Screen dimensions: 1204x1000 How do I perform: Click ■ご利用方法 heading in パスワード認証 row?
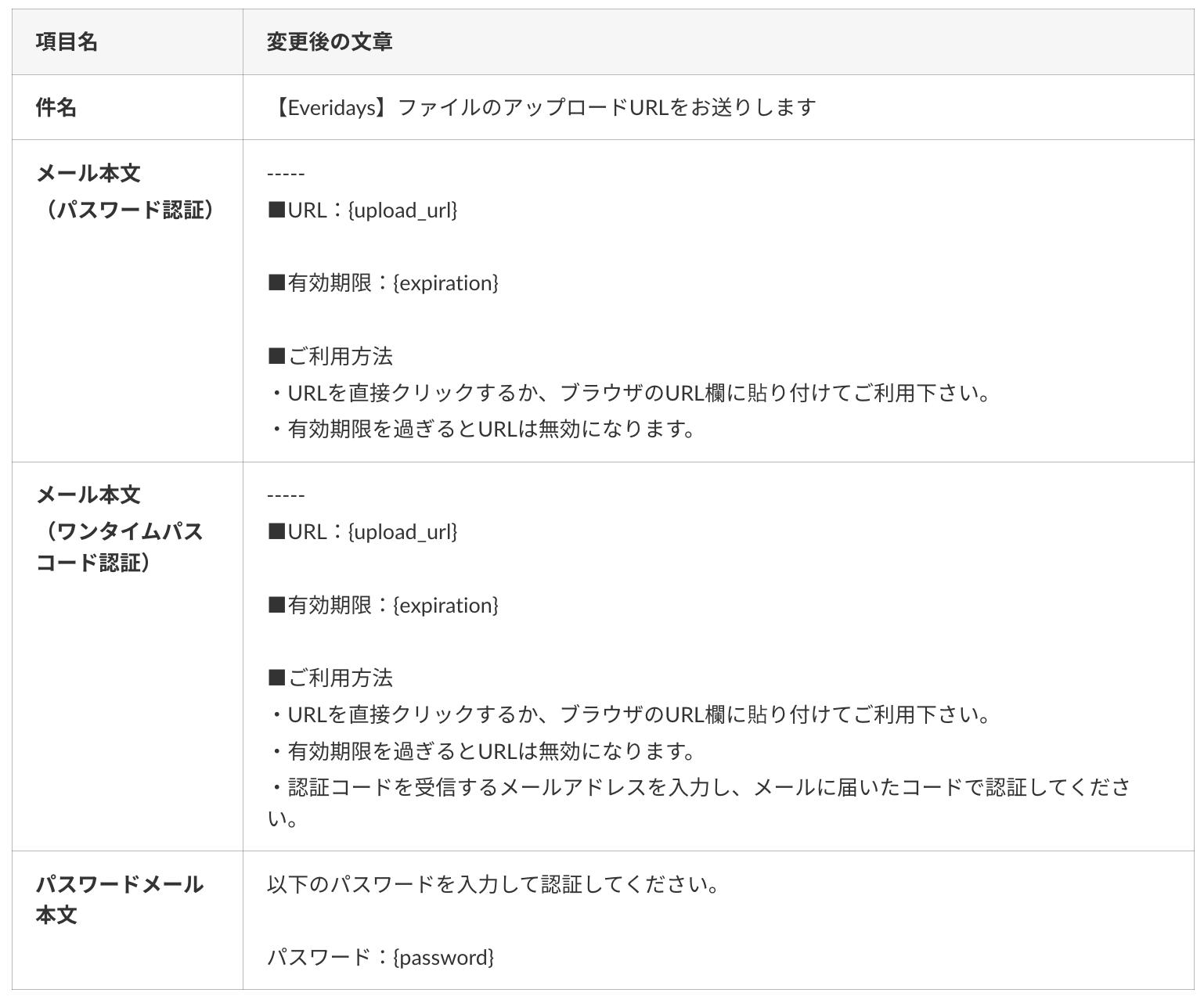pyautogui.click(x=330, y=356)
